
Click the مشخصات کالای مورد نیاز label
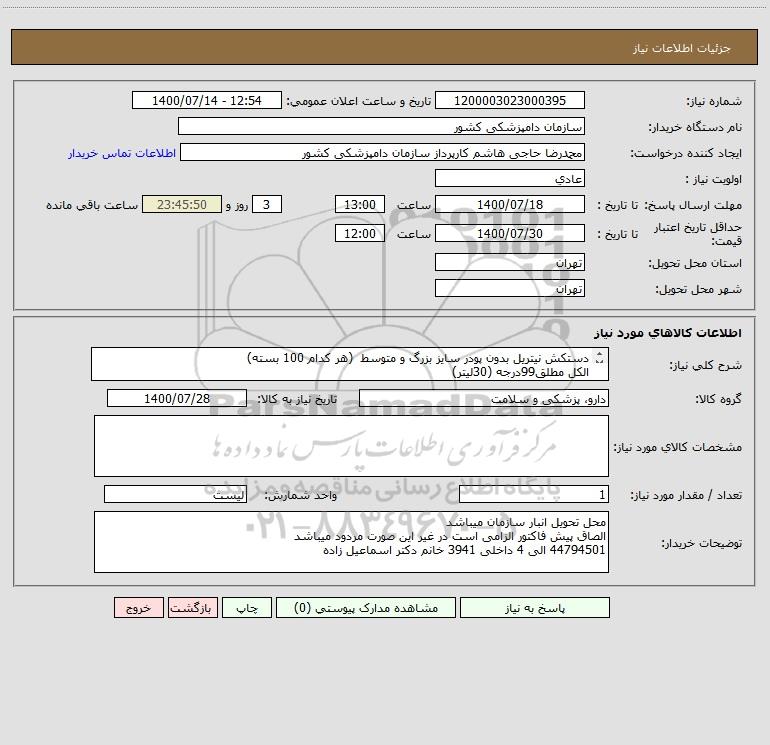coord(678,447)
